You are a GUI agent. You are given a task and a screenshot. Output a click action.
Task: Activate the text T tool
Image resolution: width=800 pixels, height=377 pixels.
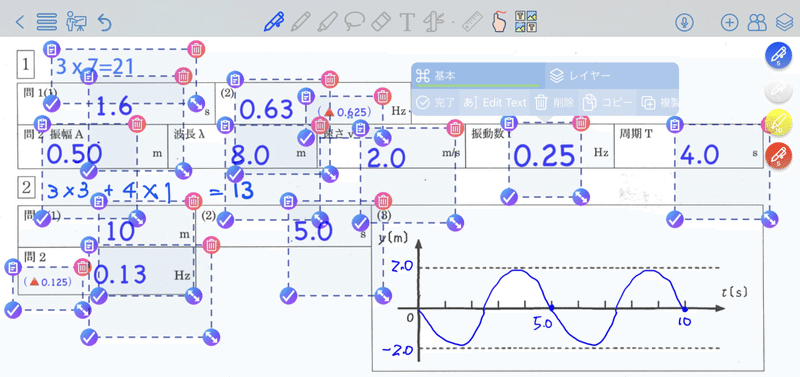(407, 22)
